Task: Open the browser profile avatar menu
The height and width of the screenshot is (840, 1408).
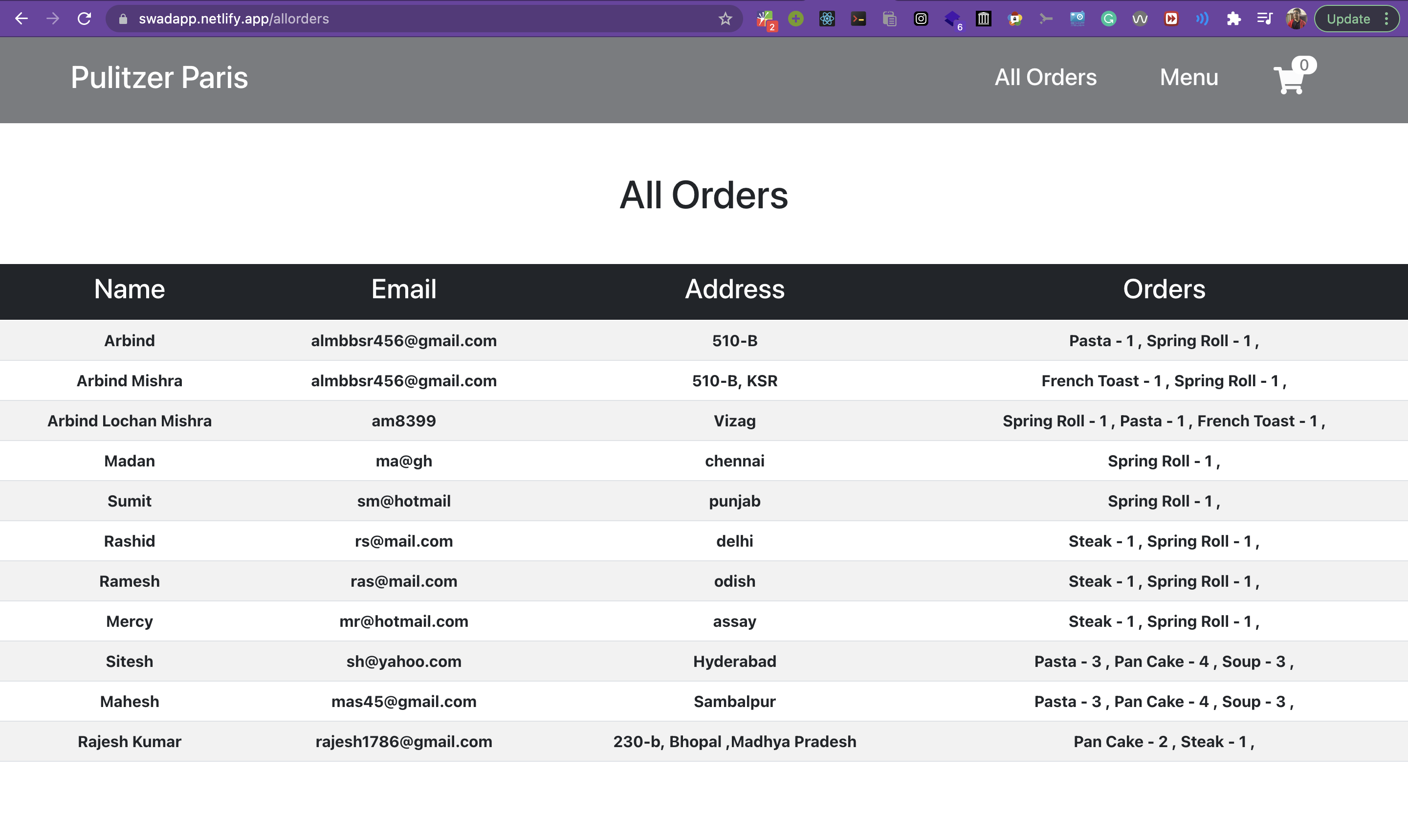Action: pos(1296,19)
